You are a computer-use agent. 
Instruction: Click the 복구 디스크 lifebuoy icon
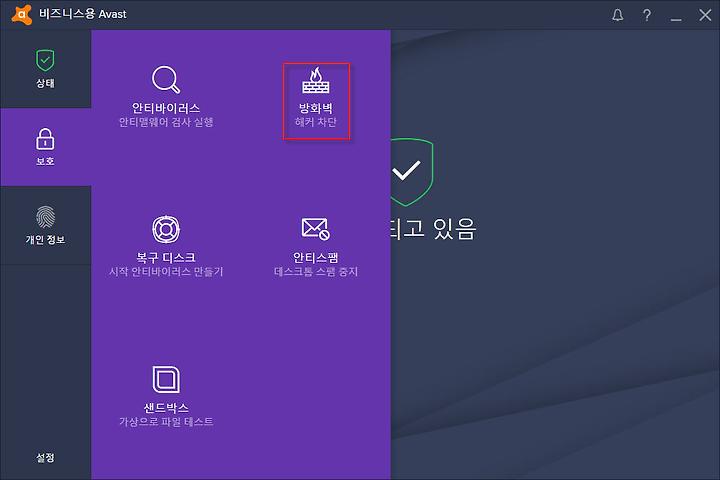166,229
